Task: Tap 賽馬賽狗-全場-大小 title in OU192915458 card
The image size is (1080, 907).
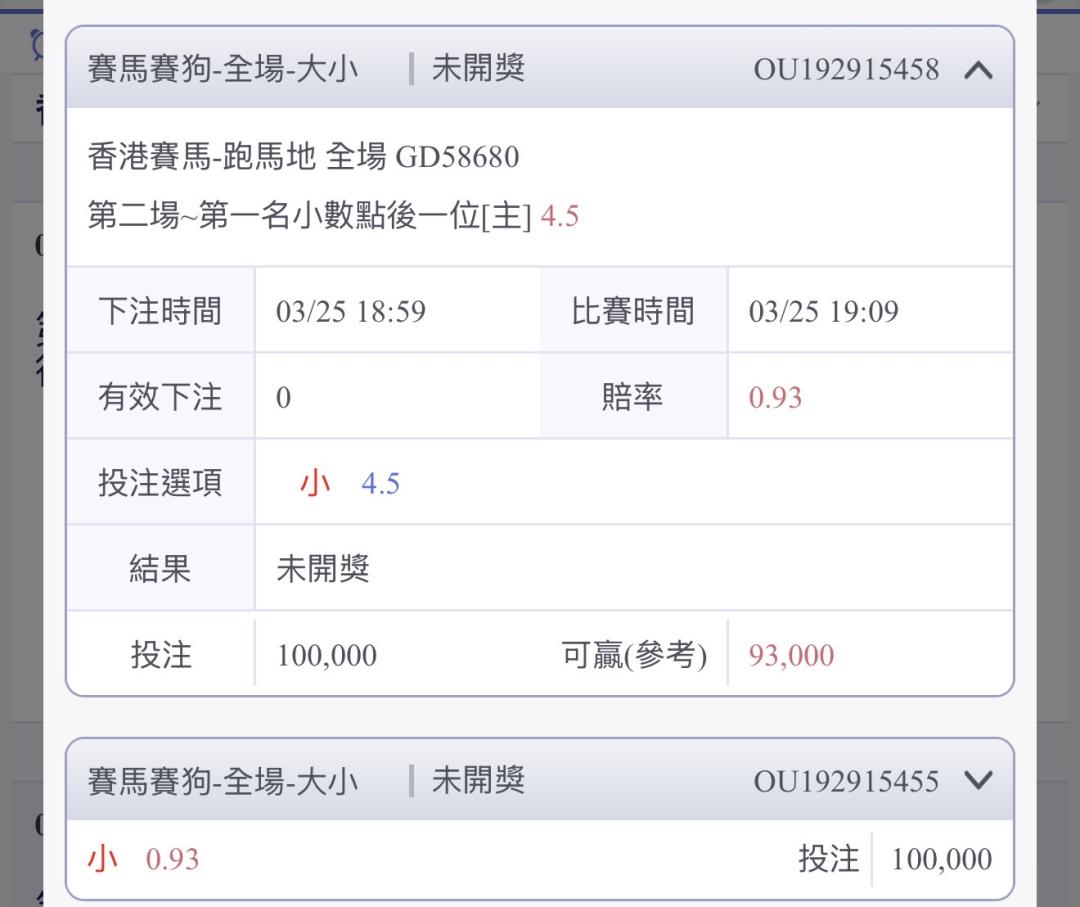Action: (x=222, y=71)
